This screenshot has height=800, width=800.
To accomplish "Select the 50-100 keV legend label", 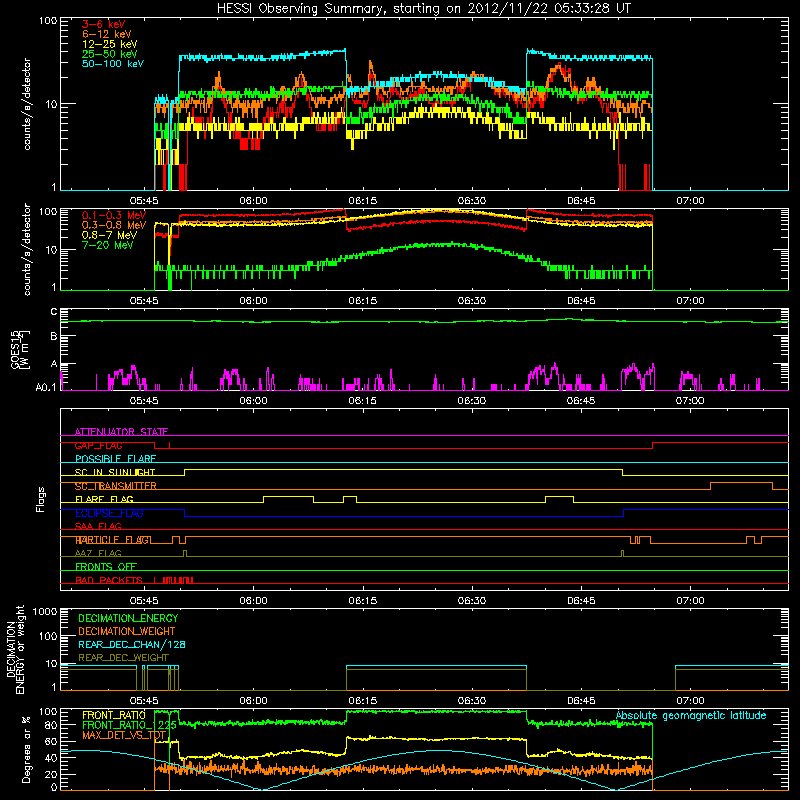I will tap(113, 64).
